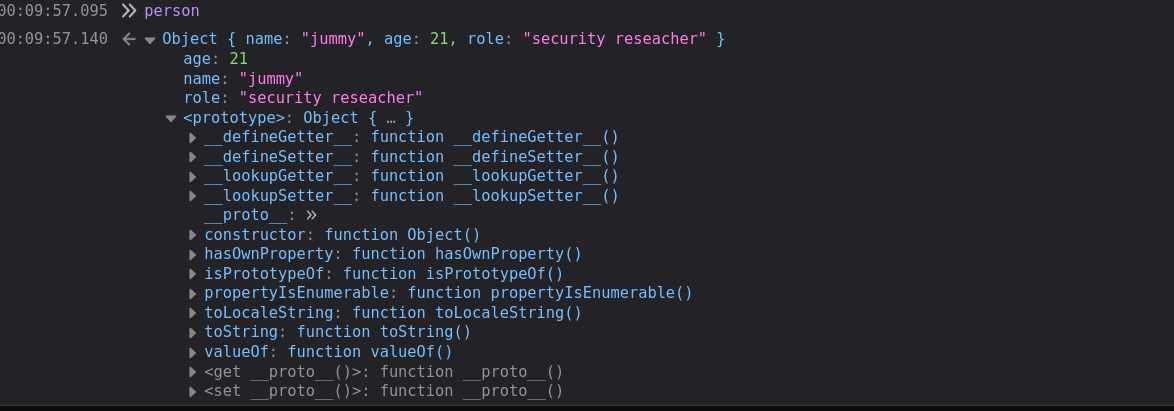This screenshot has width=1174, height=411.
Task: Collapse the <prototype> disclosure triangle
Action: point(171,118)
